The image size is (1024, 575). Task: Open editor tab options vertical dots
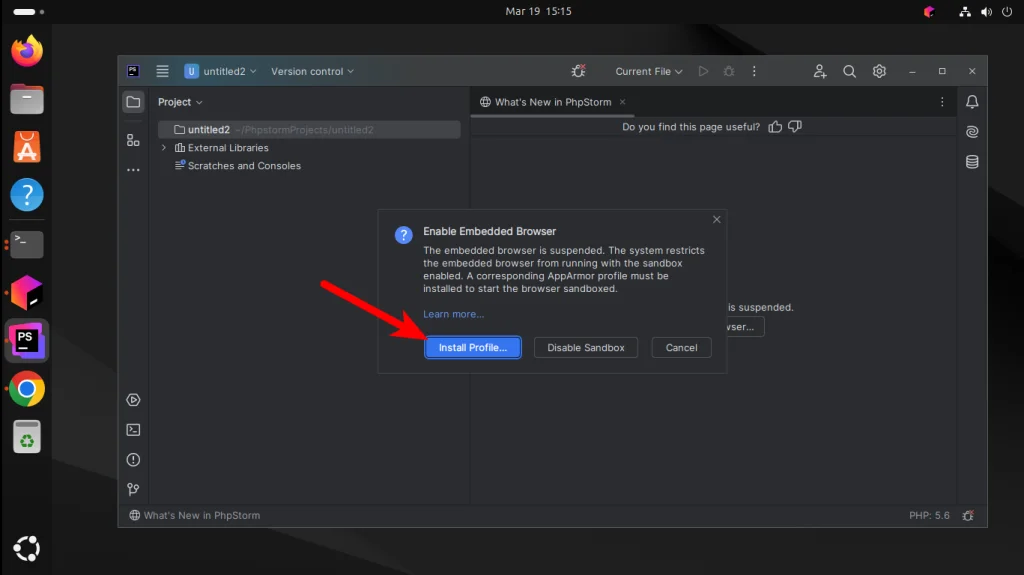pos(942,102)
